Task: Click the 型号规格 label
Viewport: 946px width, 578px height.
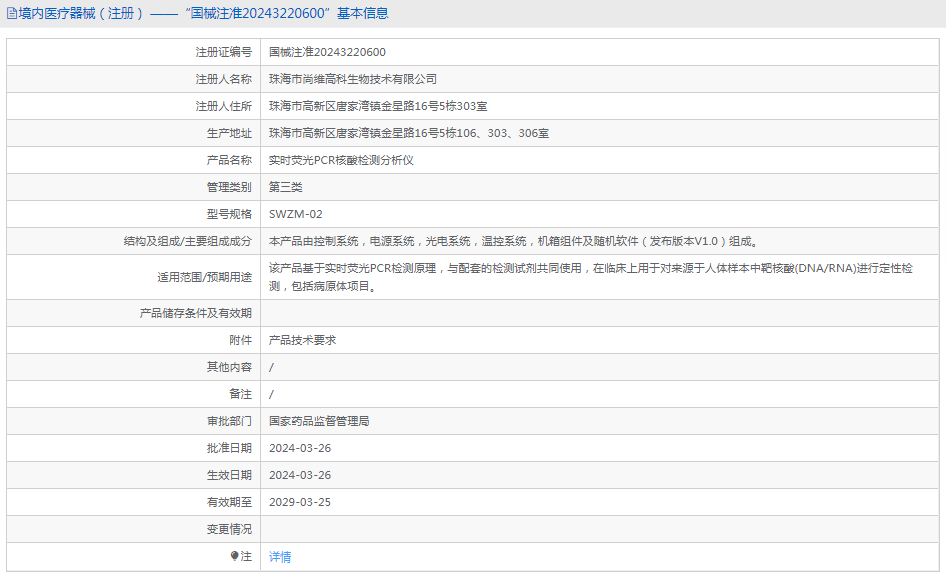Action: (229, 214)
